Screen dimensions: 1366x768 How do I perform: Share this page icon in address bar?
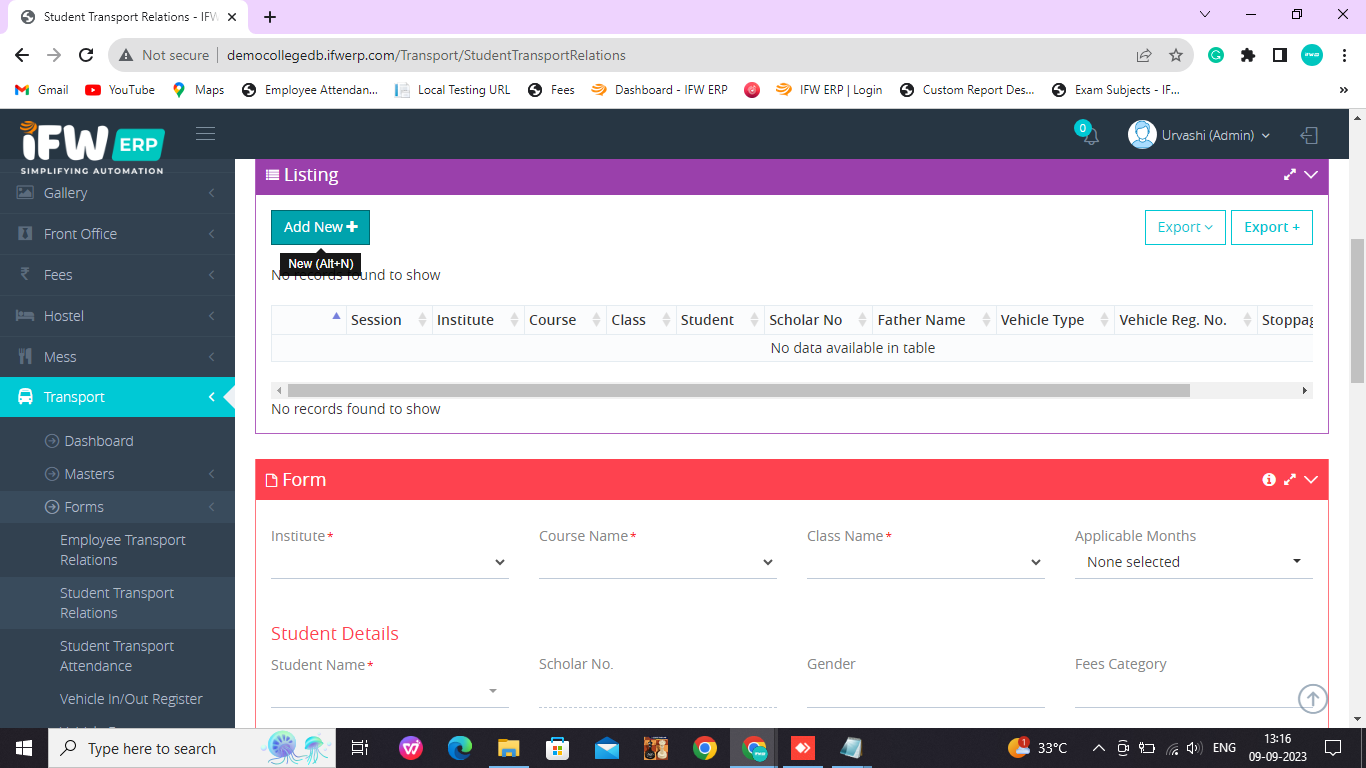point(1144,55)
